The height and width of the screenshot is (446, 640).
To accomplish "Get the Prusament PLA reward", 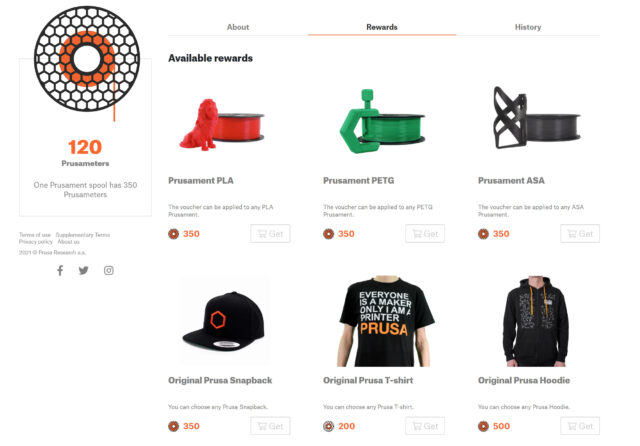I will tap(270, 233).
